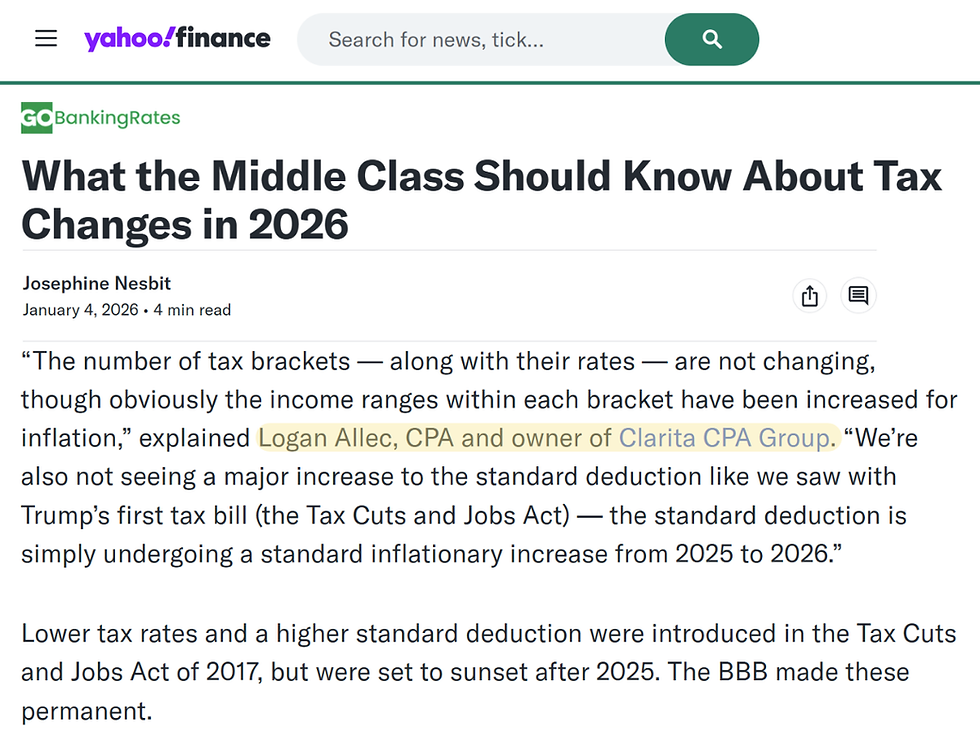Click the share article icon
Viewport: 980px width, 735px height.
(x=809, y=296)
